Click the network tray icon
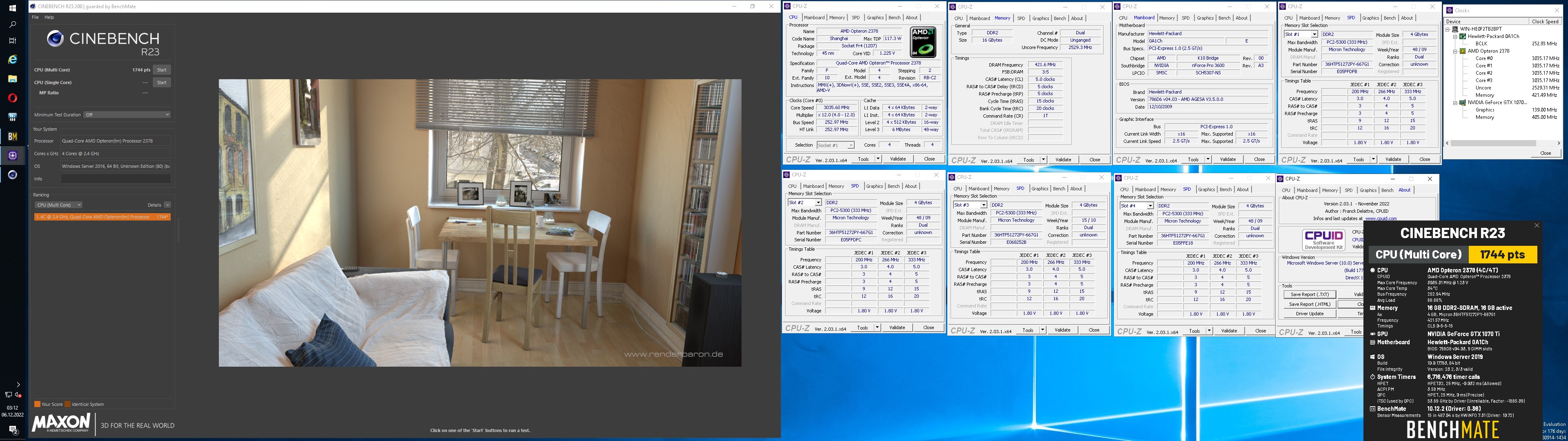Viewport: 1568px width, 441px height. pos(8,395)
